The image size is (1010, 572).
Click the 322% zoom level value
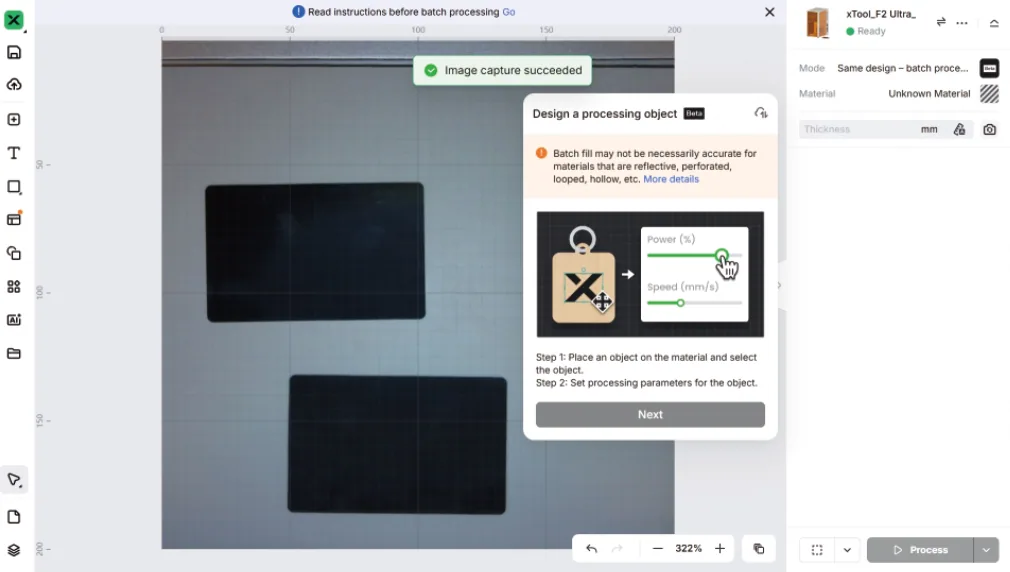pos(688,549)
